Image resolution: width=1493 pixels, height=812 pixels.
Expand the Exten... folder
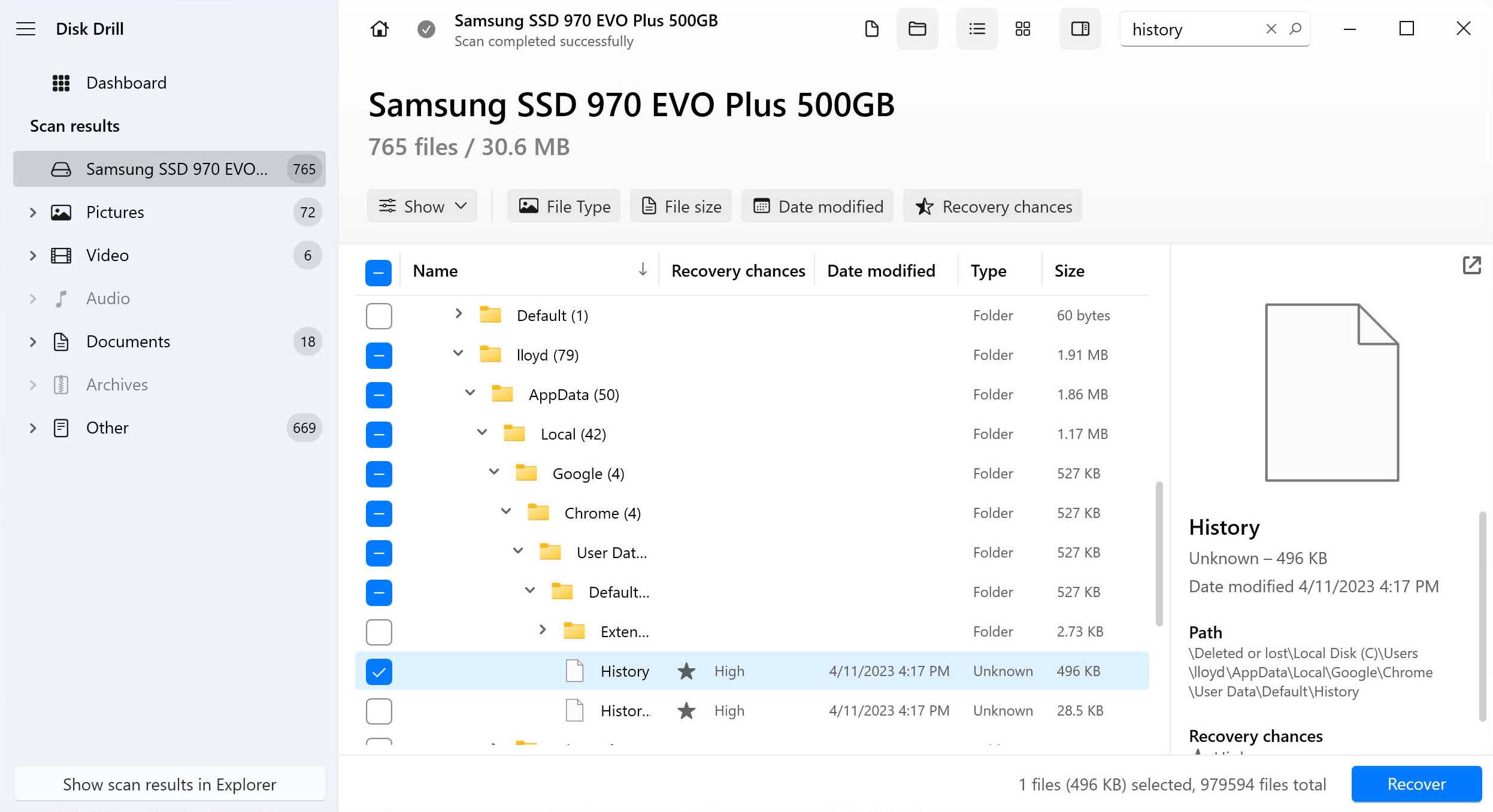(x=542, y=630)
